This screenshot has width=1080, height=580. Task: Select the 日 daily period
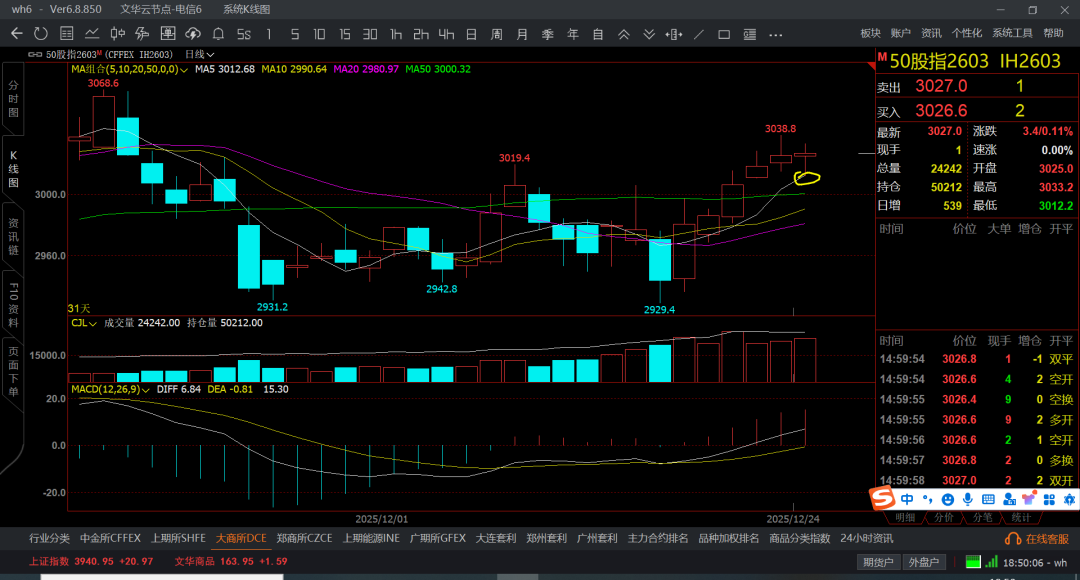[x=471, y=34]
